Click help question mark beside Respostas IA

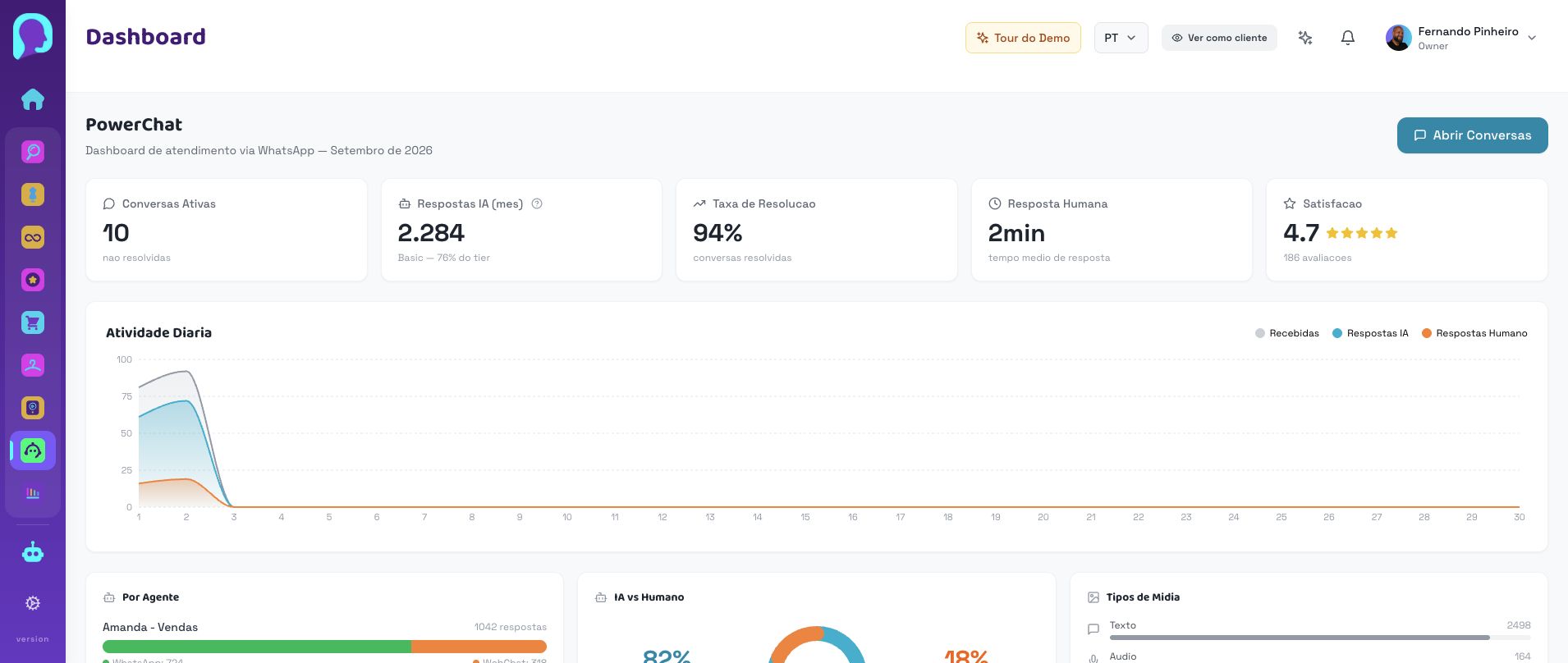pyautogui.click(x=537, y=203)
